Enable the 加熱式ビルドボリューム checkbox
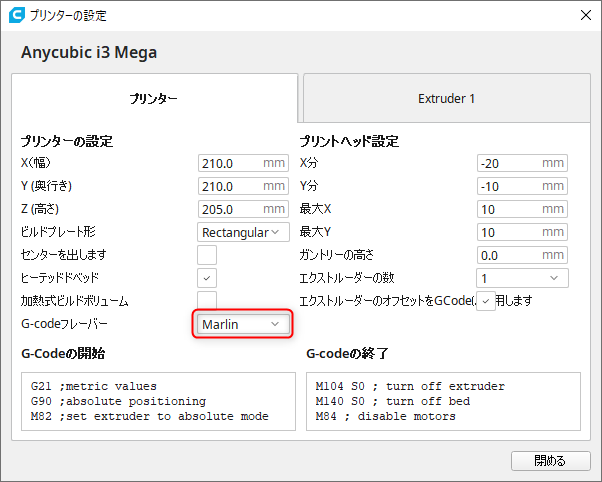 click(207, 301)
